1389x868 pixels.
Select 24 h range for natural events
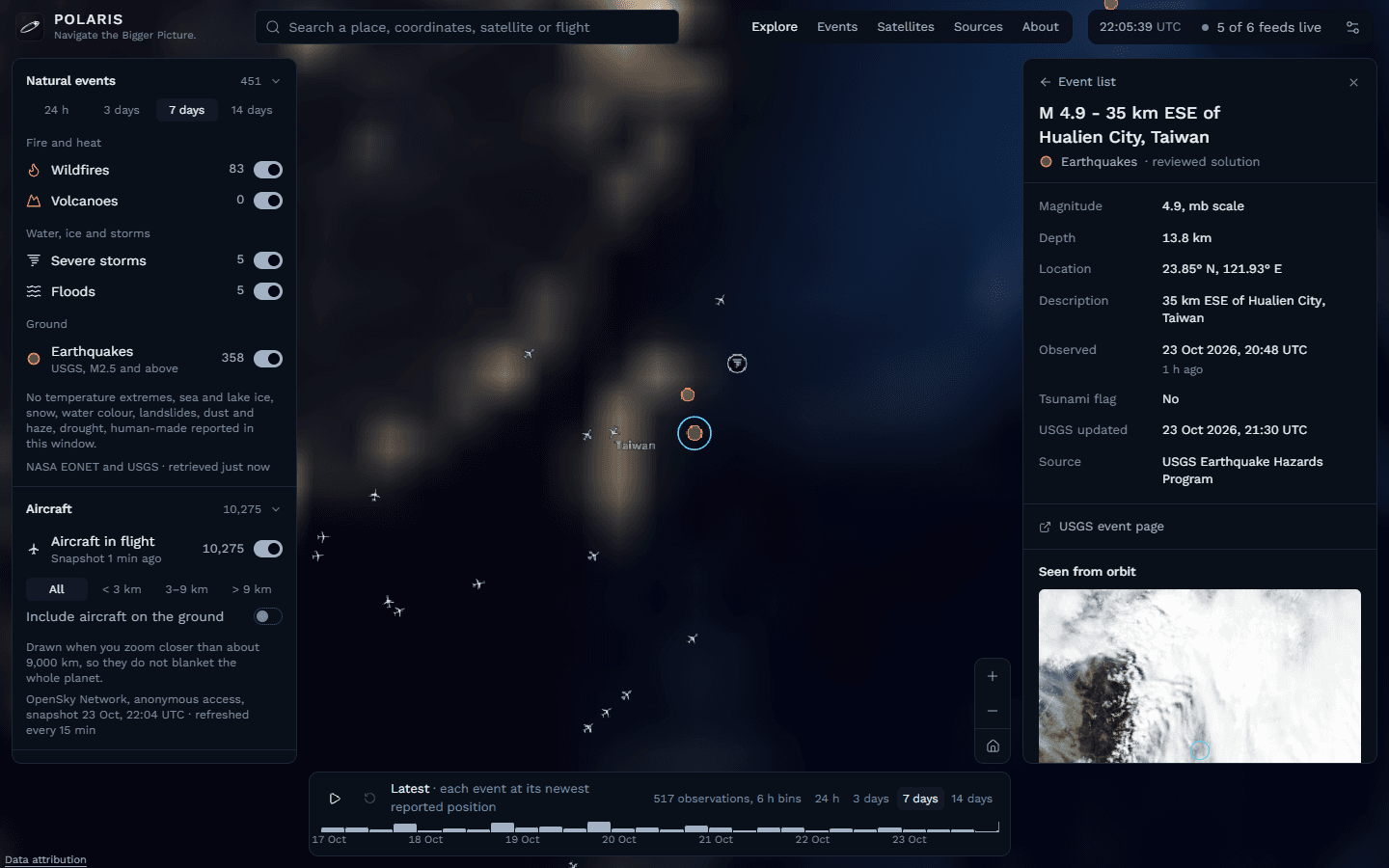pos(57,110)
